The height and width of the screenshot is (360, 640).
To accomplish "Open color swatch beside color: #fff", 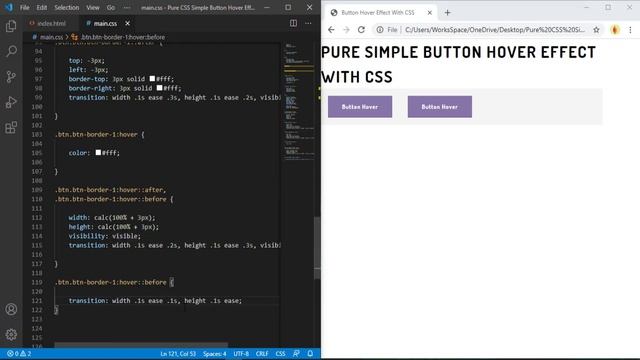I will [x=98, y=153].
